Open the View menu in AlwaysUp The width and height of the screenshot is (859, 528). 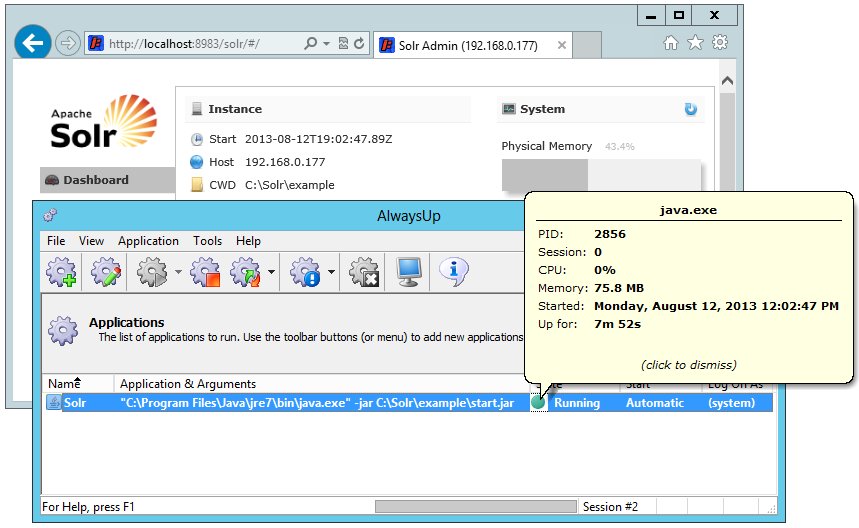pos(91,241)
